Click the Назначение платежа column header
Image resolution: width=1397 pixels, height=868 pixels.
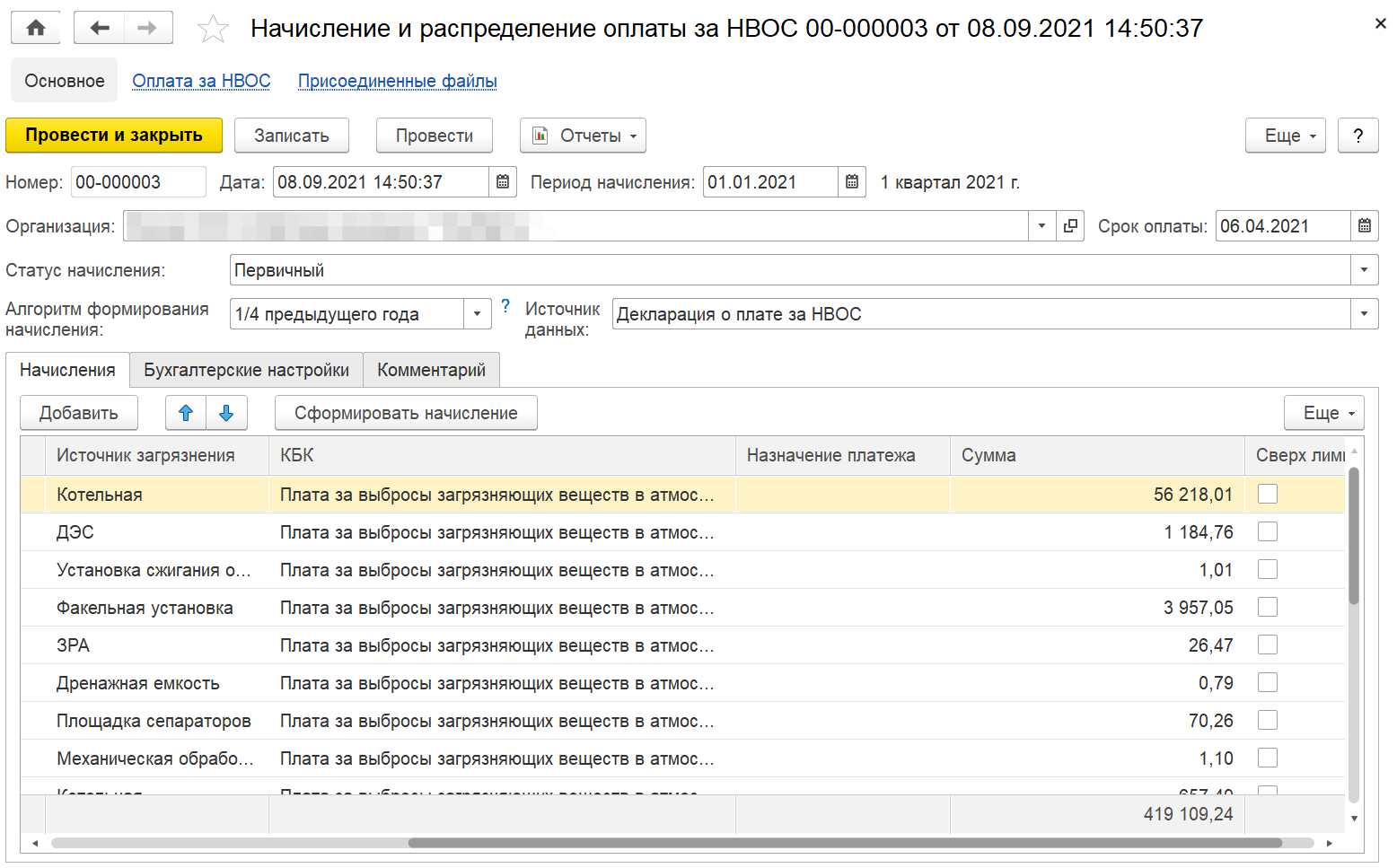843,455
